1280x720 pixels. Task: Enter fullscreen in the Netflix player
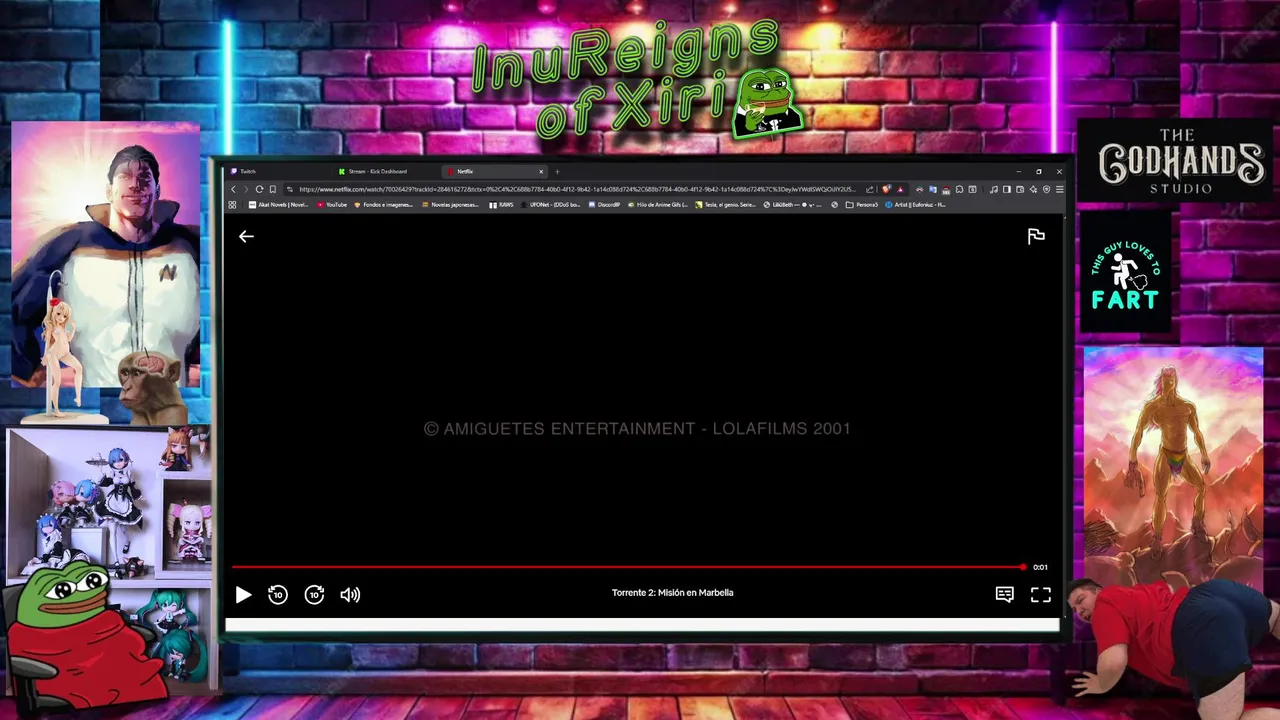[x=1041, y=594]
